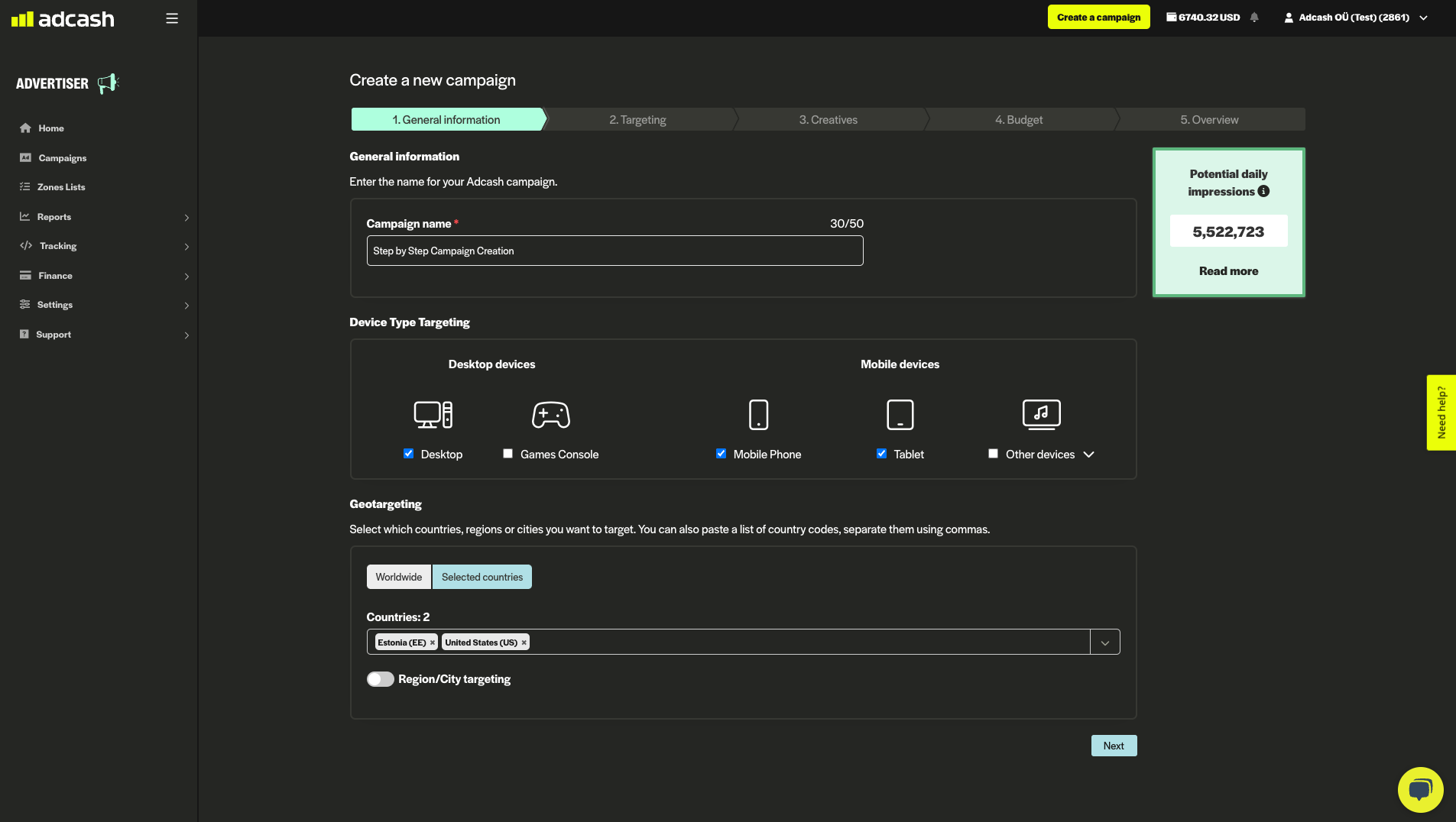Click the mobile phone device icon
Viewport: 1456px width, 822px height.
click(758, 415)
